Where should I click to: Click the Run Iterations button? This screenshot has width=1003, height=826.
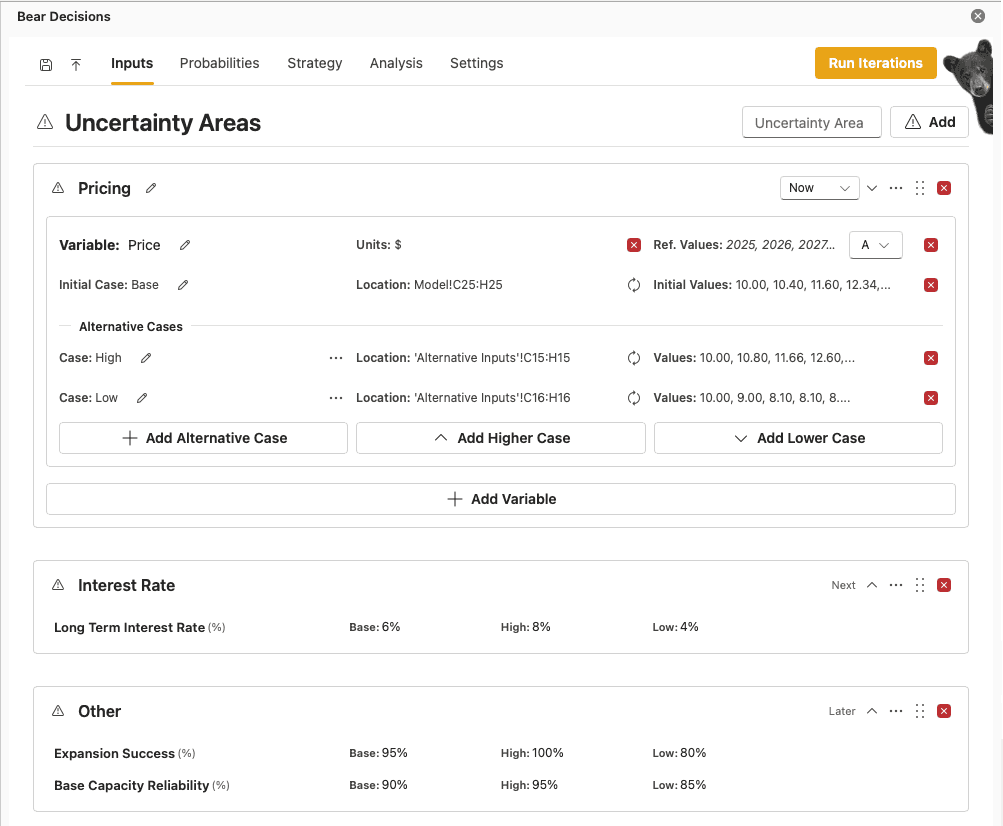tap(876, 63)
